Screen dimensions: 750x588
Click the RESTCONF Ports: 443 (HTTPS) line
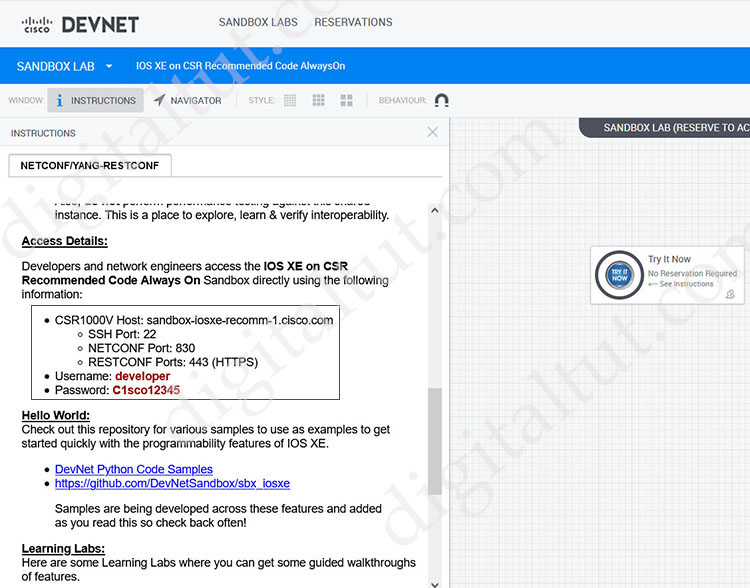coord(173,362)
